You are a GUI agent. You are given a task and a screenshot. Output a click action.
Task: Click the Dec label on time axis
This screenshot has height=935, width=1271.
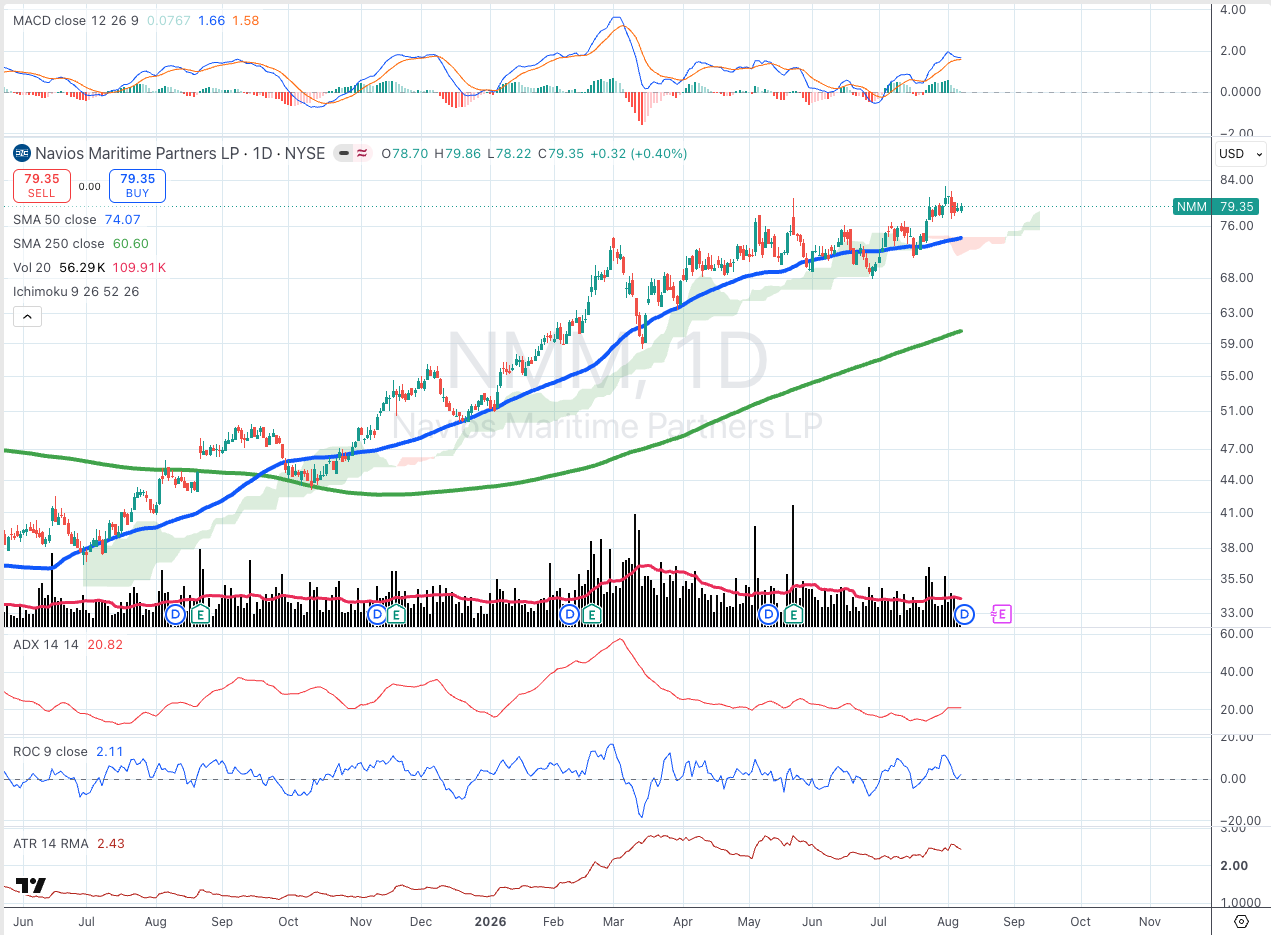click(x=420, y=921)
